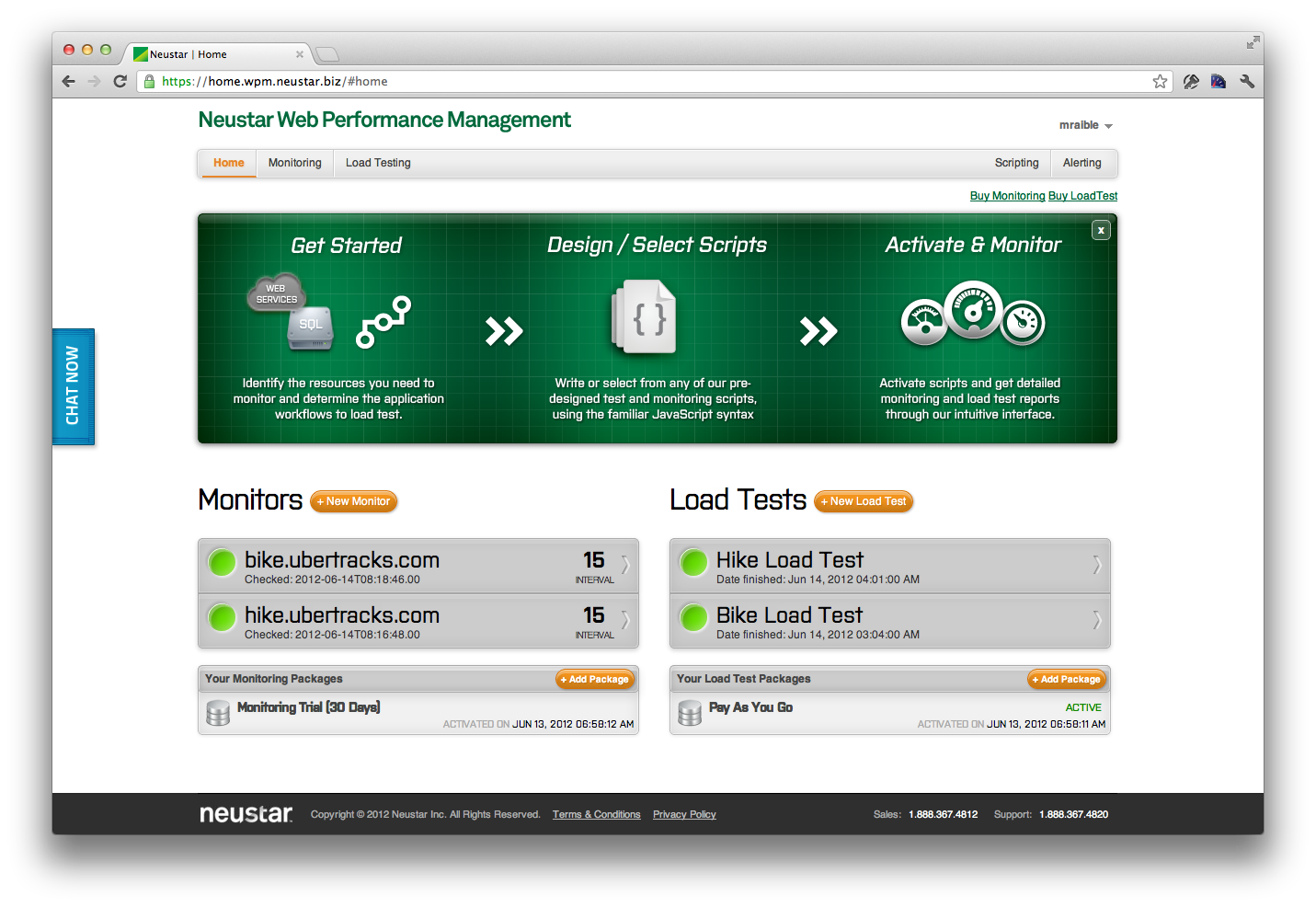Click the browser reload page icon

pyautogui.click(x=120, y=81)
